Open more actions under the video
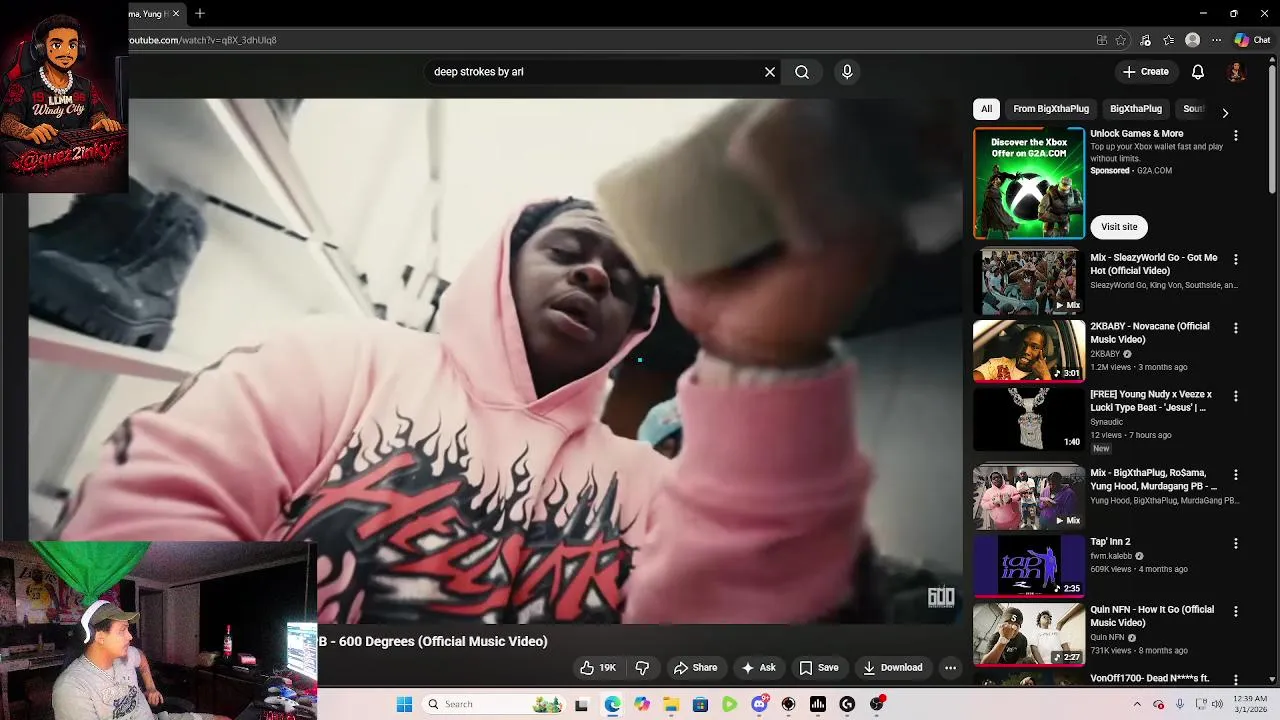The height and width of the screenshot is (720, 1280). pyautogui.click(x=951, y=668)
